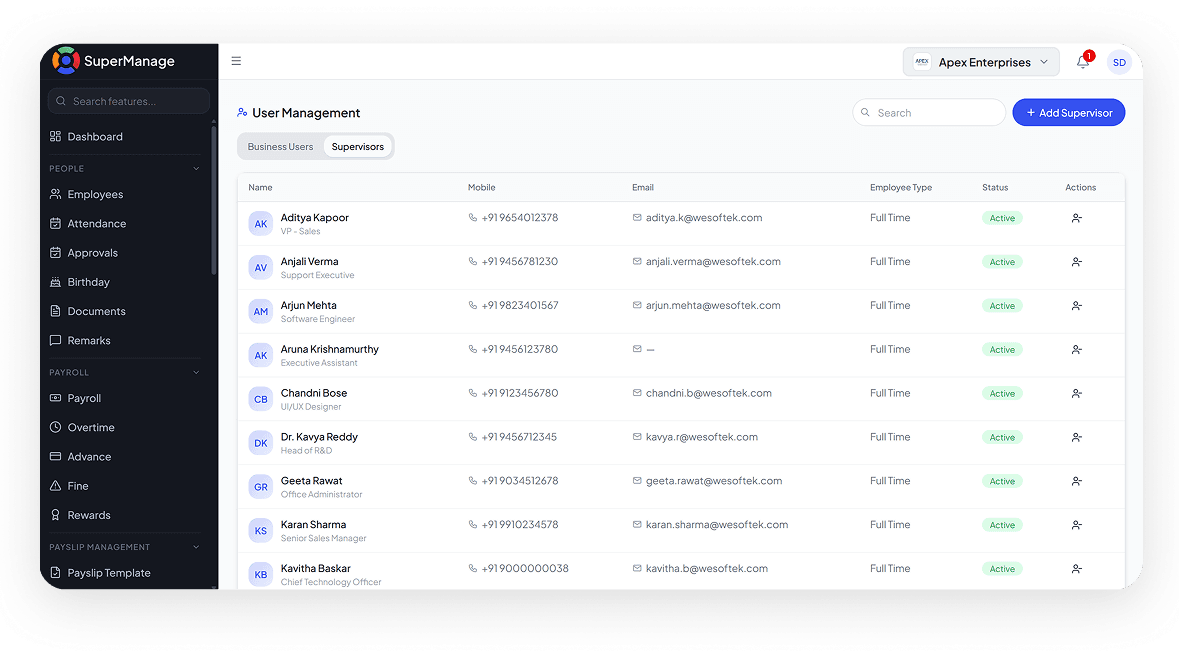
Task: Click the AM avatar of Arjun Mehta
Action: (261, 311)
